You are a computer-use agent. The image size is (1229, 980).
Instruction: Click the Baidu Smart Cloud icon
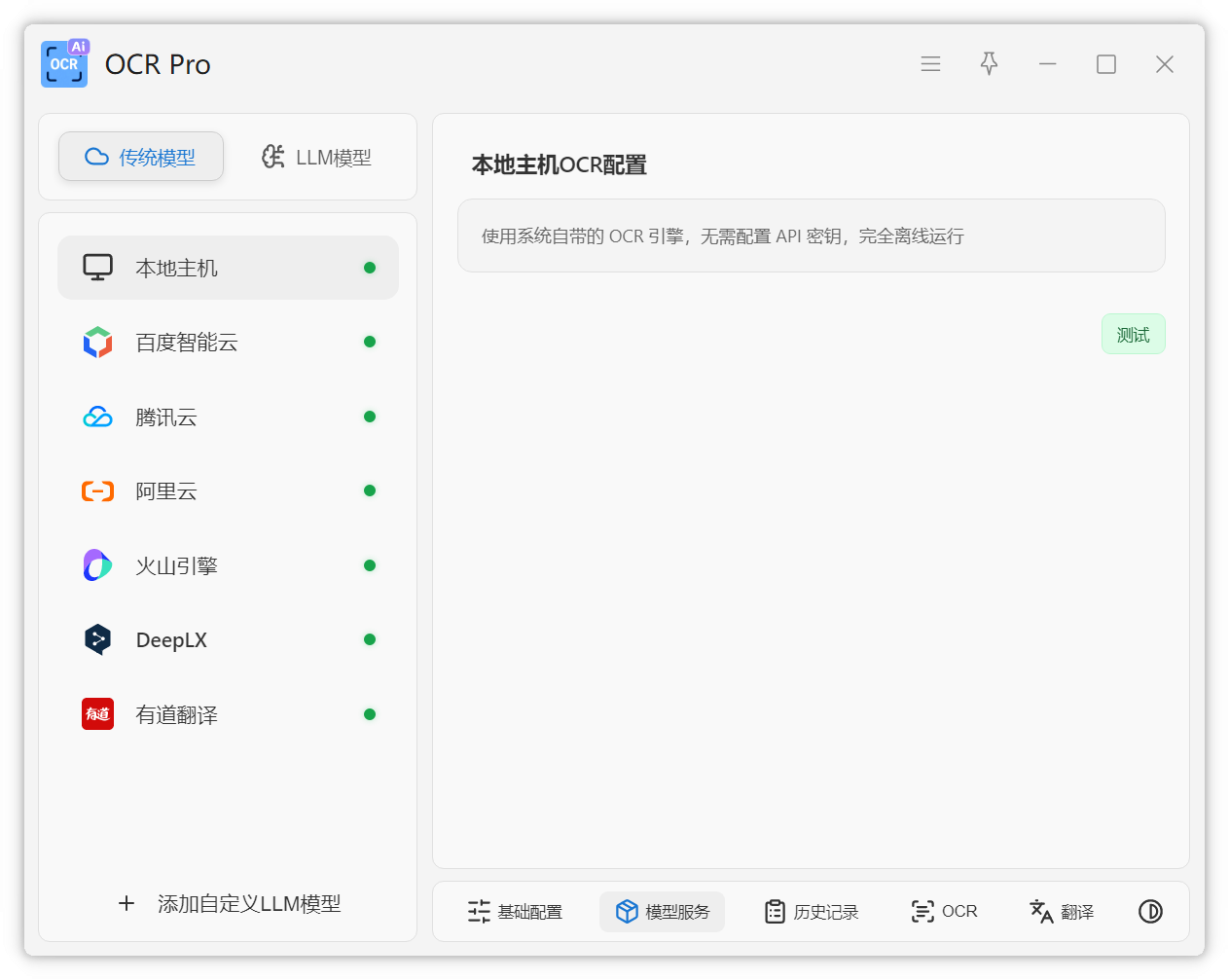[x=97, y=343]
